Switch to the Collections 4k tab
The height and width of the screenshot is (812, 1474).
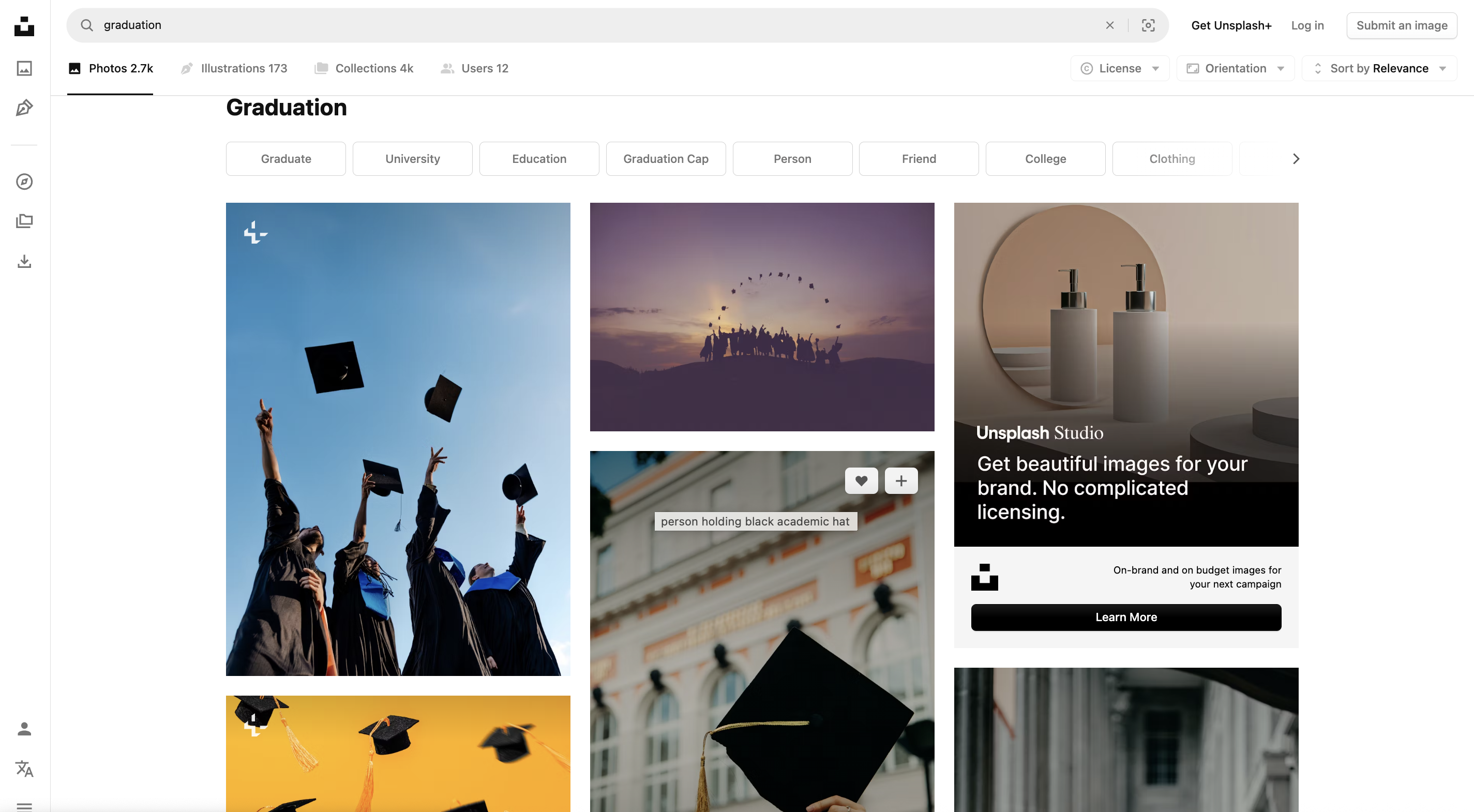[x=364, y=68]
